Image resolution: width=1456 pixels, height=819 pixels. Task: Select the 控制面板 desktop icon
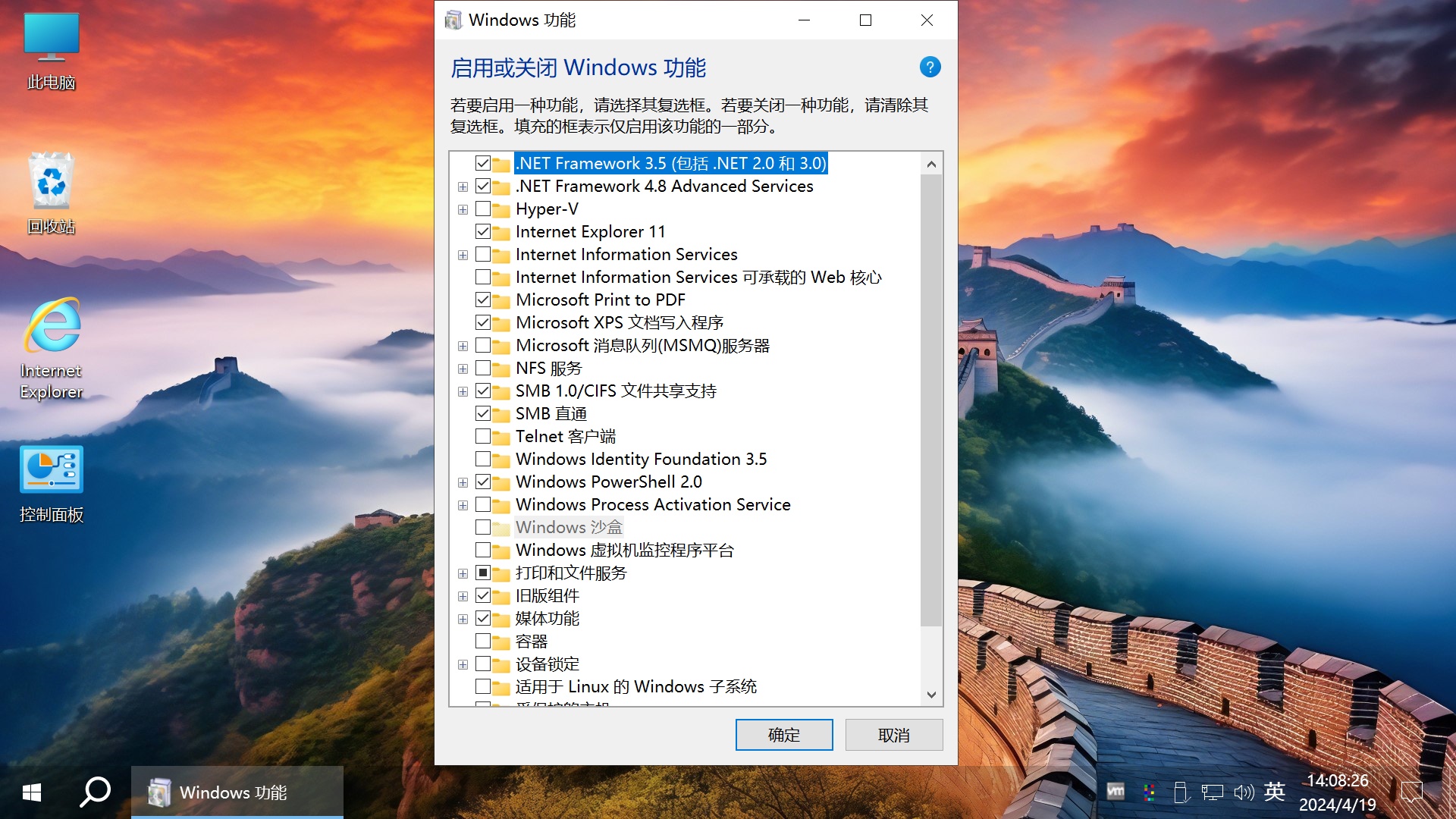[52, 485]
